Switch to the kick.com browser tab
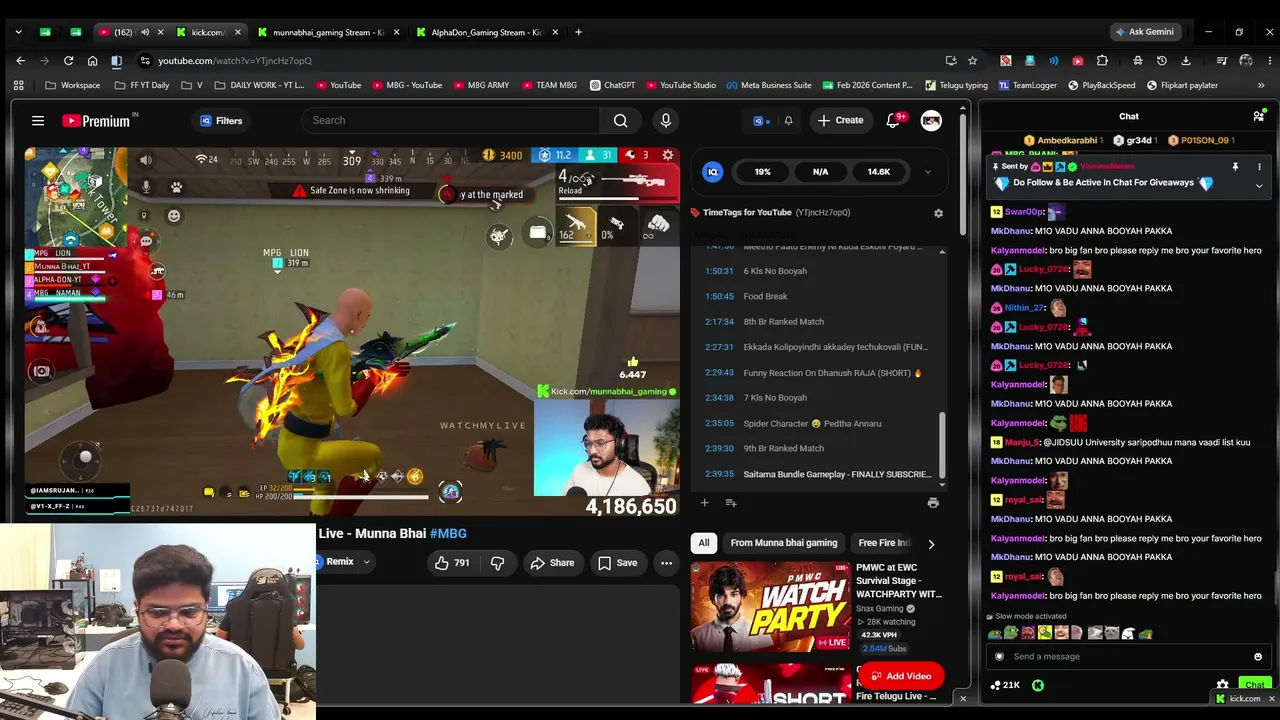The width and height of the screenshot is (1280, 720). (x=208, y=32)
